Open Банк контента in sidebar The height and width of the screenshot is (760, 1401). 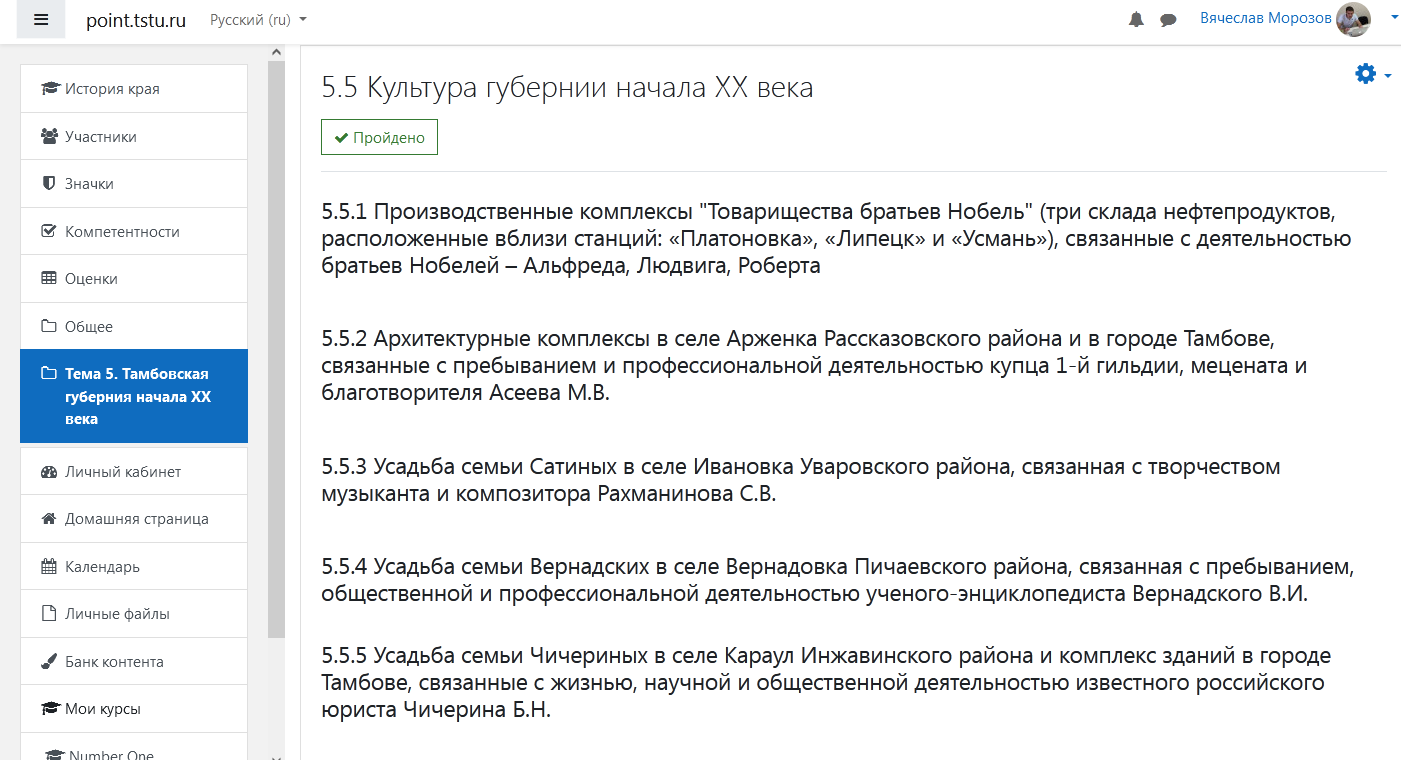(x=134, y=661)
